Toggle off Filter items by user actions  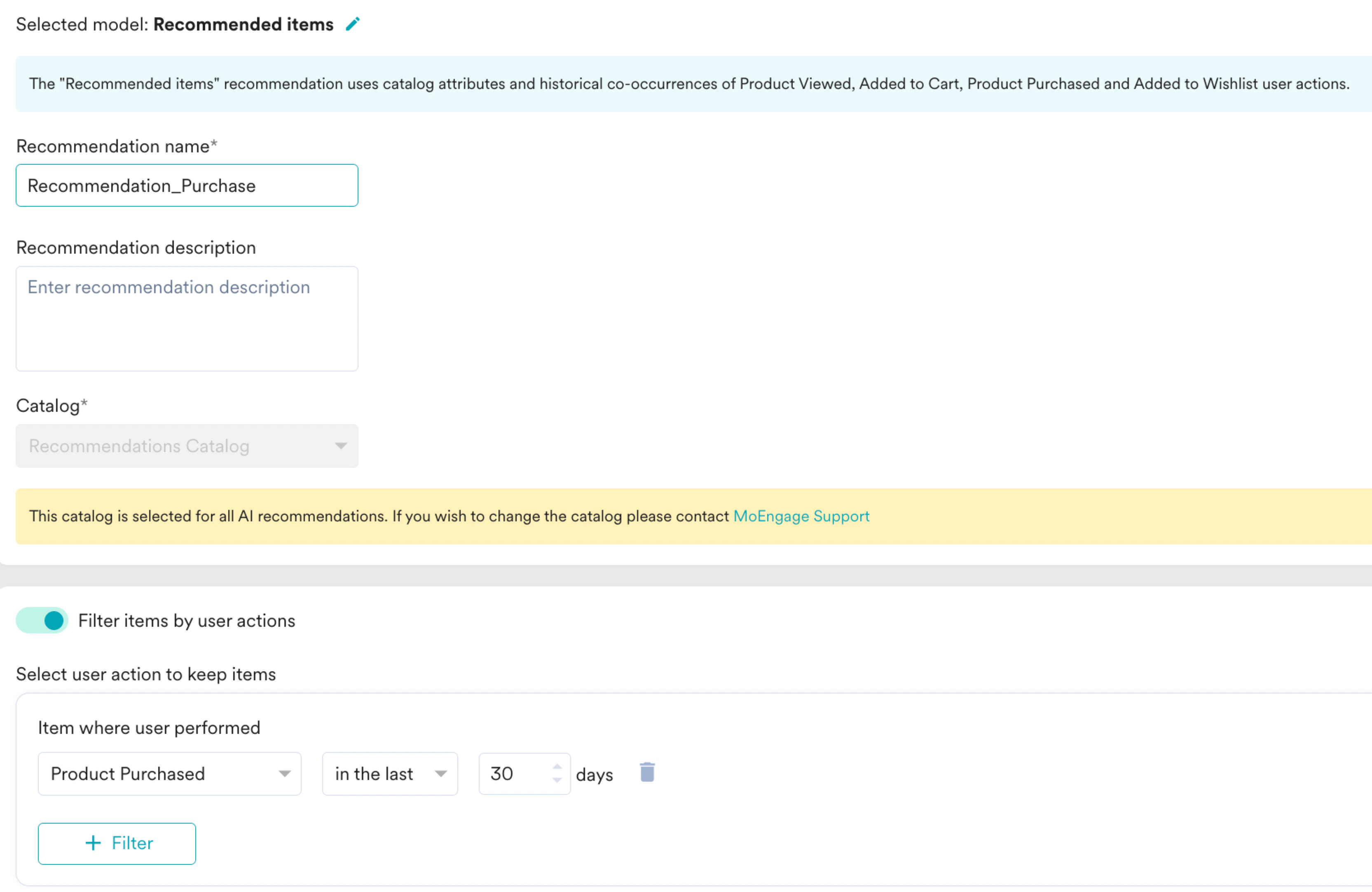42,621
